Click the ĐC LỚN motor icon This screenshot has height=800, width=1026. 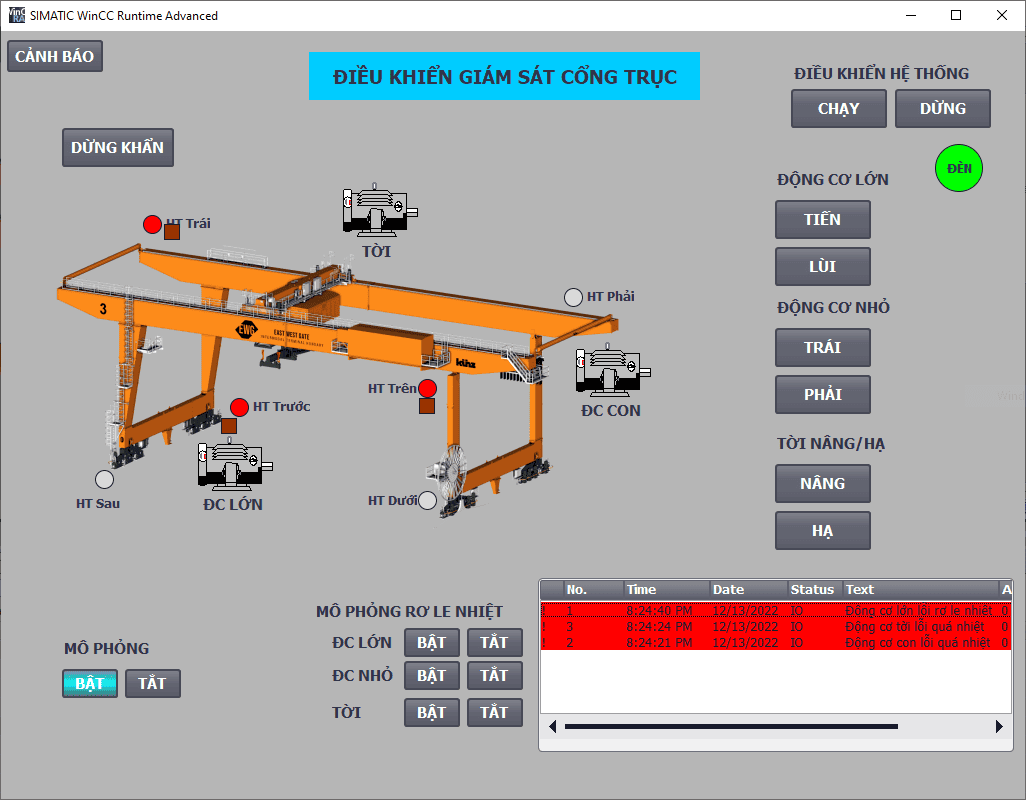point(234,464)
